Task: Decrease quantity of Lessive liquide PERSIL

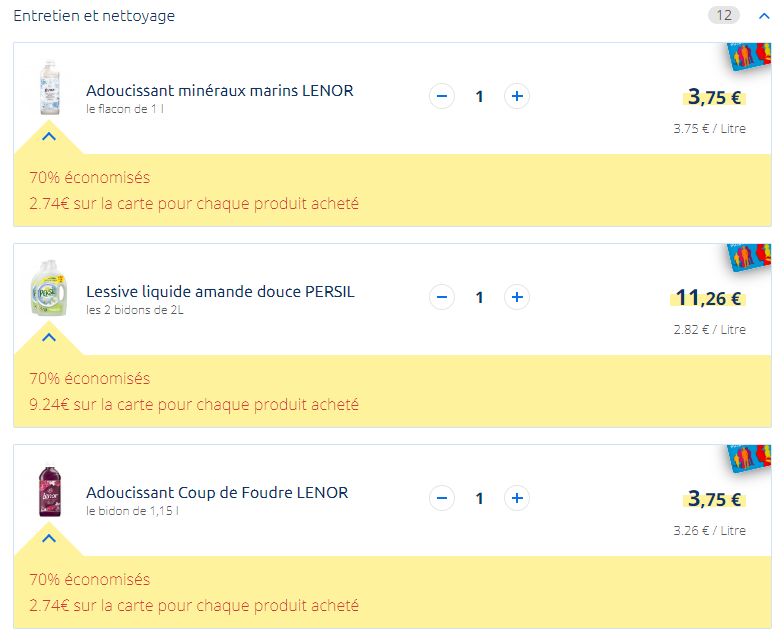Action: click(442, 297)
